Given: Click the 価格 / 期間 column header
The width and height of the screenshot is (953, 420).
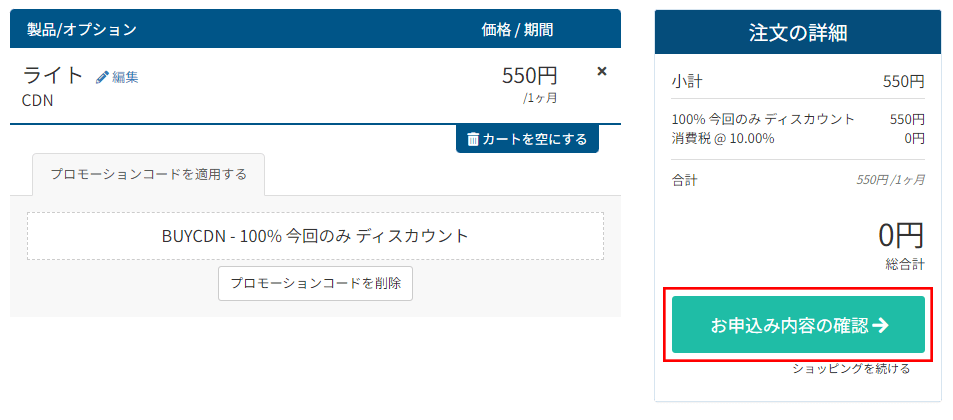Looking at the screenshot, I should point(517,30).
